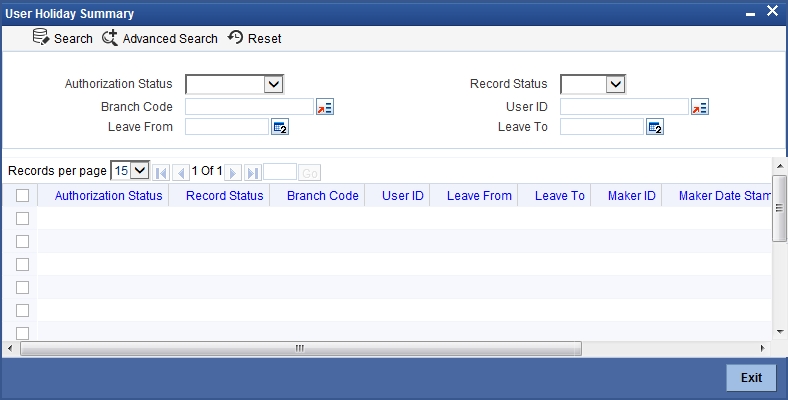
Task: Click the vertical scrollbar down arrow
Action: (779, 332)
